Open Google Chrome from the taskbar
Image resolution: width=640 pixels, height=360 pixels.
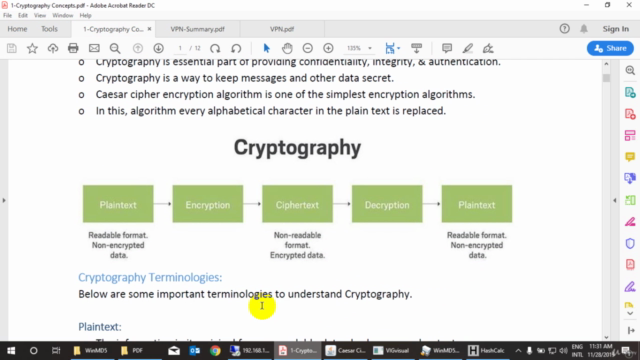pyautogui.click(x=215, y=351)
